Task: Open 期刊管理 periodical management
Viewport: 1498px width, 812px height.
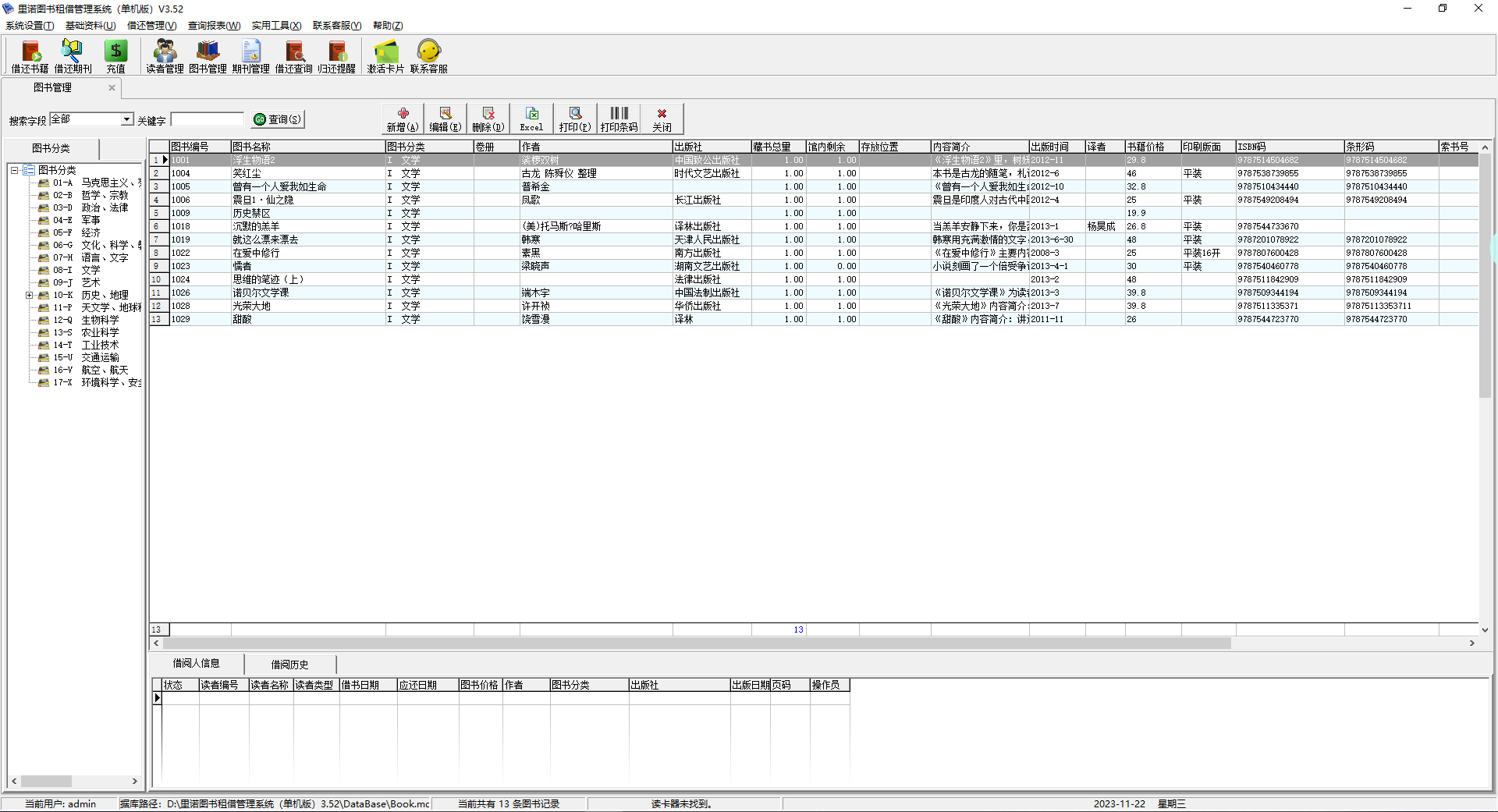Action: coord(250,56)
